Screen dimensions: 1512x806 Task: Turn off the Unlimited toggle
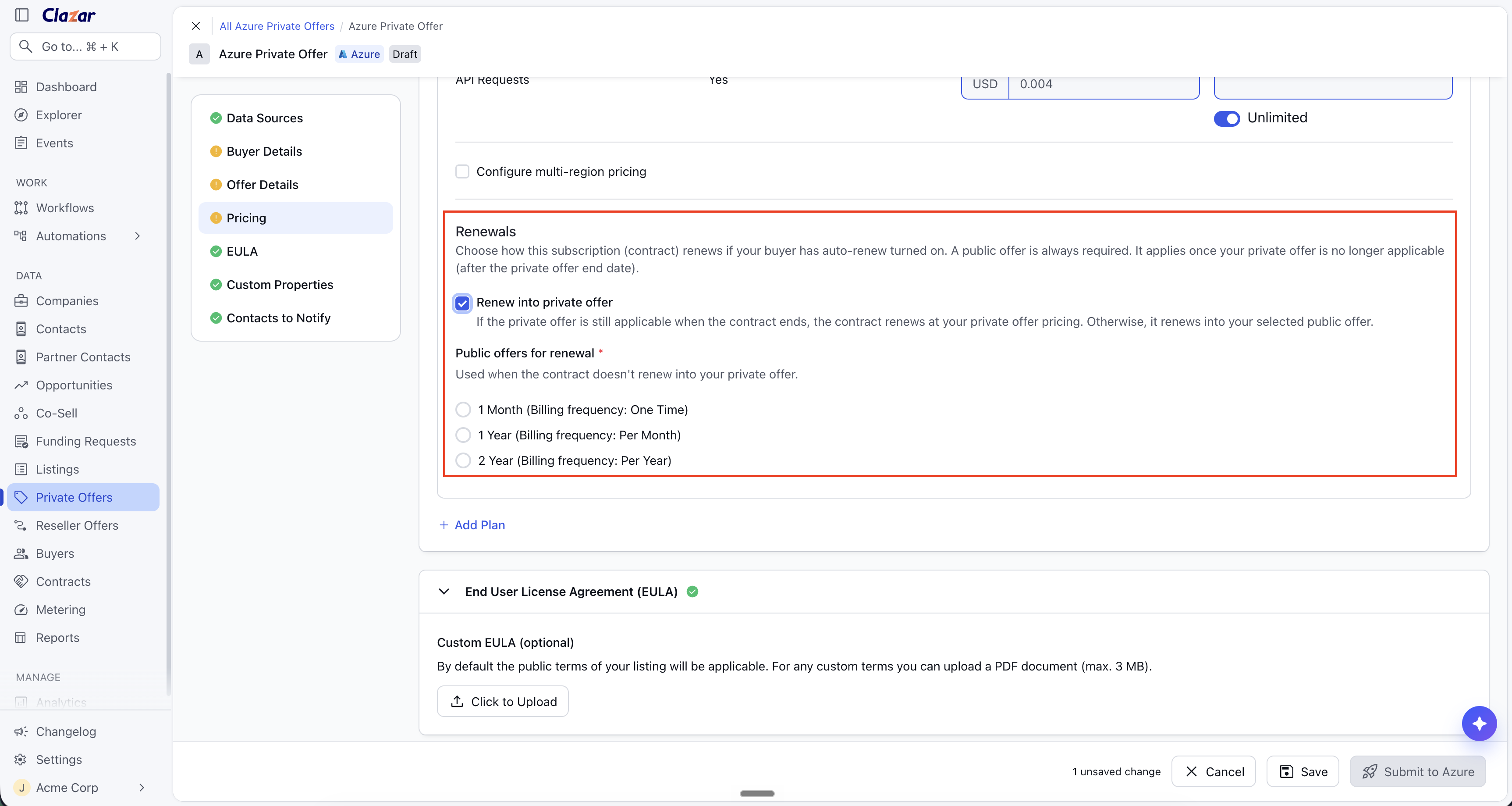tap(1227, 118)
